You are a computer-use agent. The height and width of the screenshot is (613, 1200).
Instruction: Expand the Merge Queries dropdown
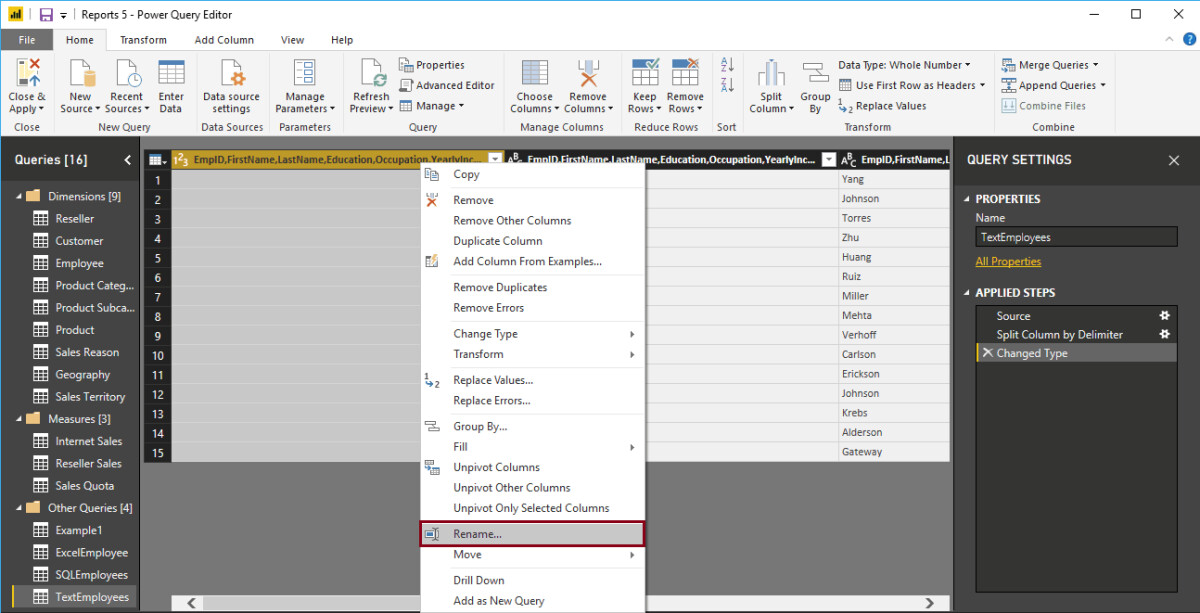pyautogui.click(x=1095, y=65)
